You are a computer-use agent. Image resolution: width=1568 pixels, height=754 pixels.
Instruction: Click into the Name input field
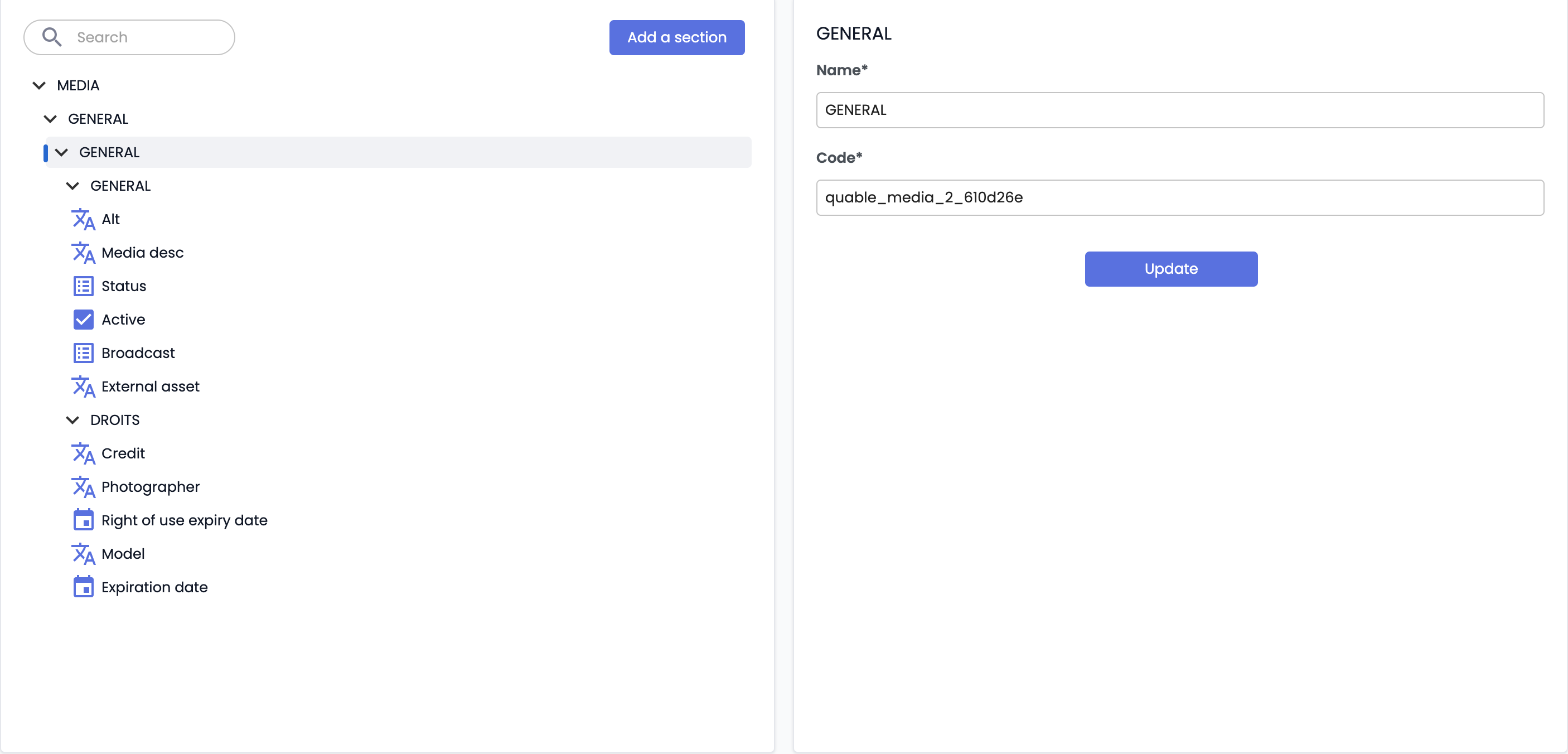pyautogui.click(x=1180, y=110)
